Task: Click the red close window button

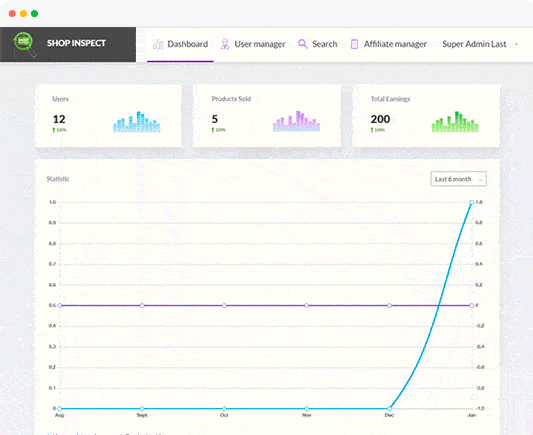Action: (x=12, y=14)
